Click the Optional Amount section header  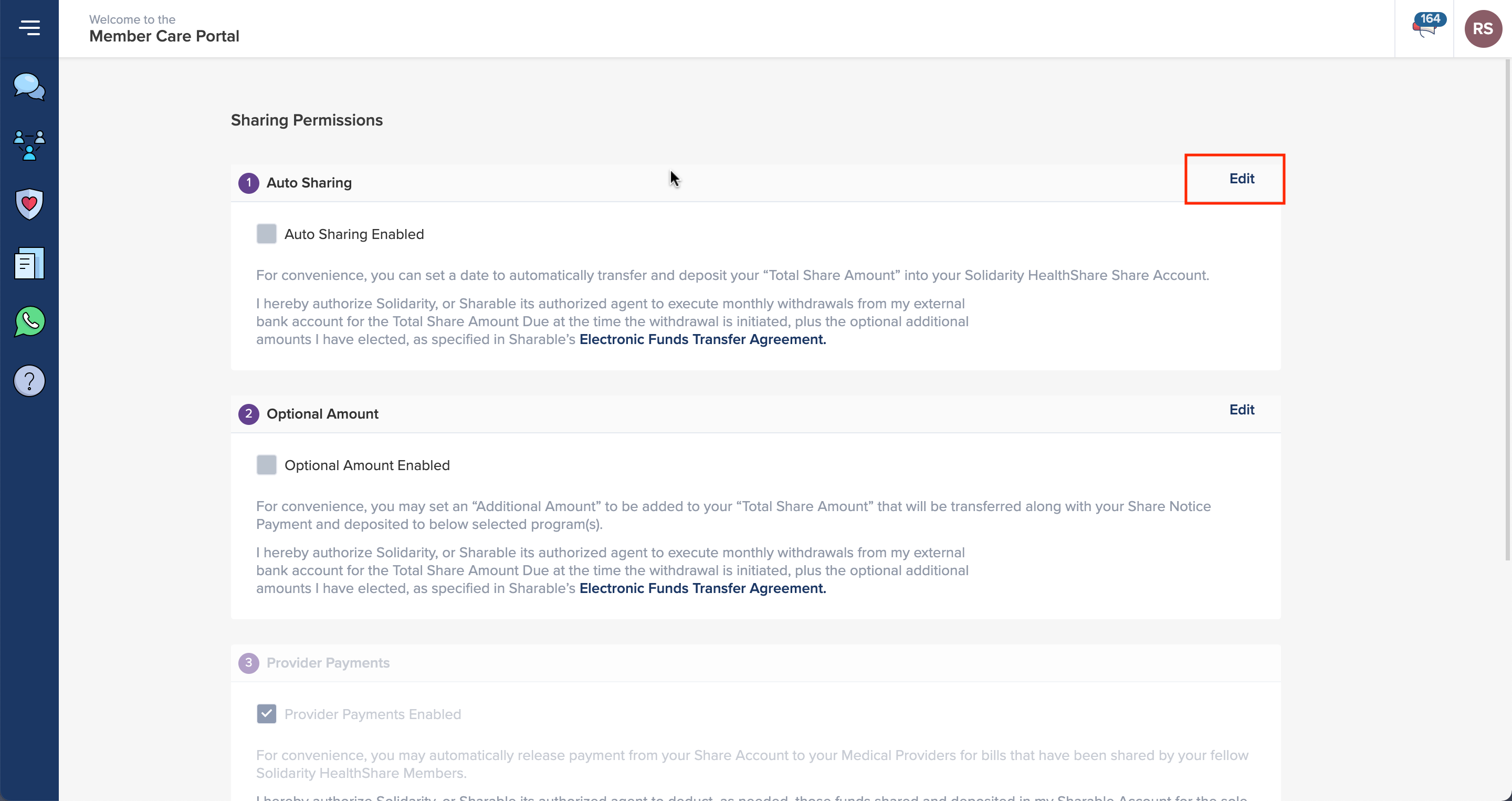[x=322, y=414]
